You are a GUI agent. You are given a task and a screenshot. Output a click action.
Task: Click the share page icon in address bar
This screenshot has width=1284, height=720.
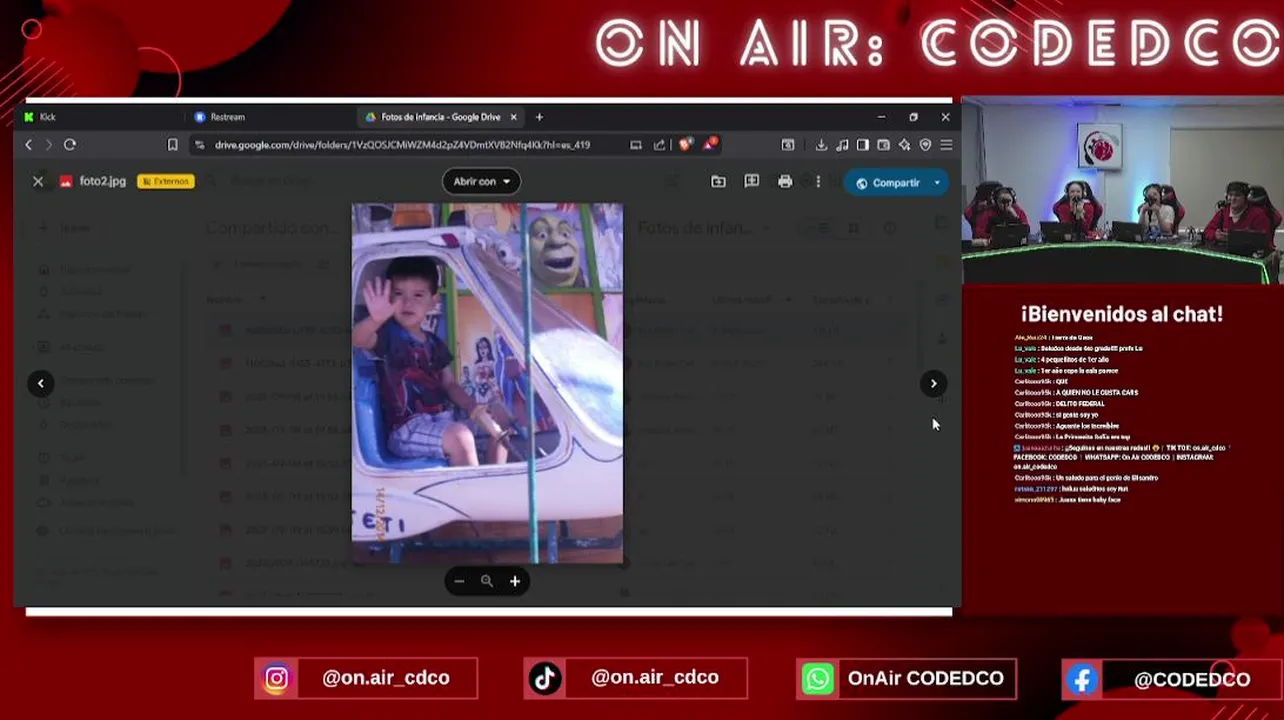659,145
